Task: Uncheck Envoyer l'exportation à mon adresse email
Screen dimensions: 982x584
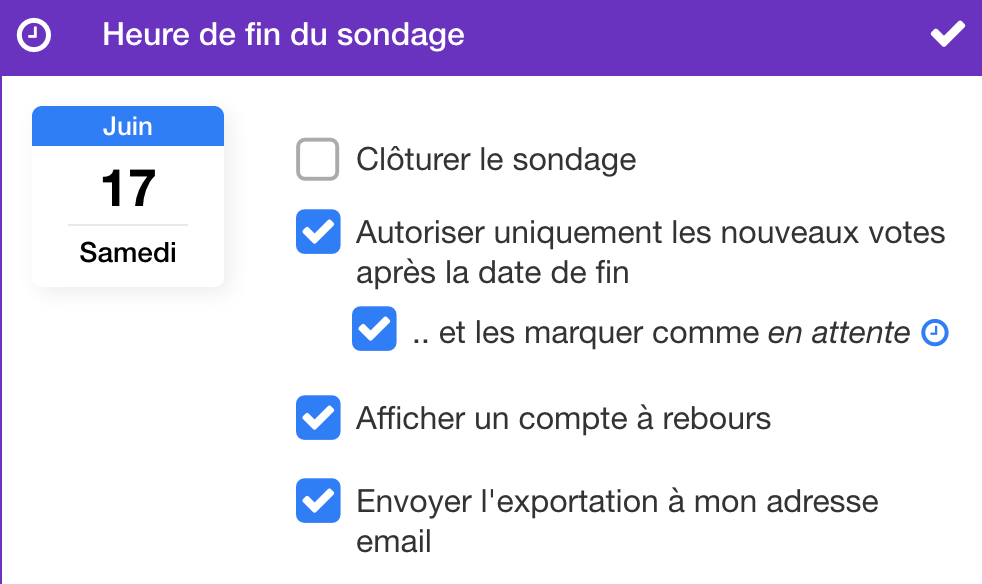Action: pos(318,501)
